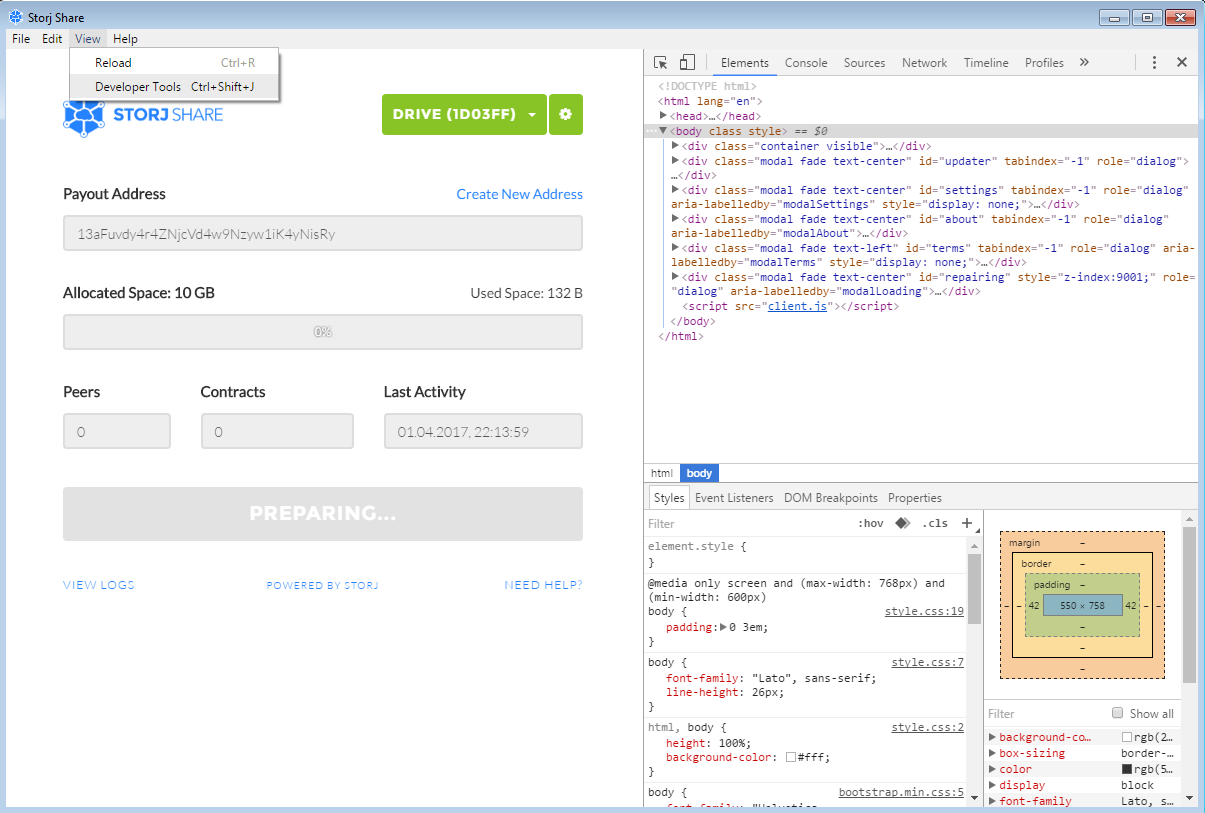
Task: Open the Help menu
Action: 125,39
